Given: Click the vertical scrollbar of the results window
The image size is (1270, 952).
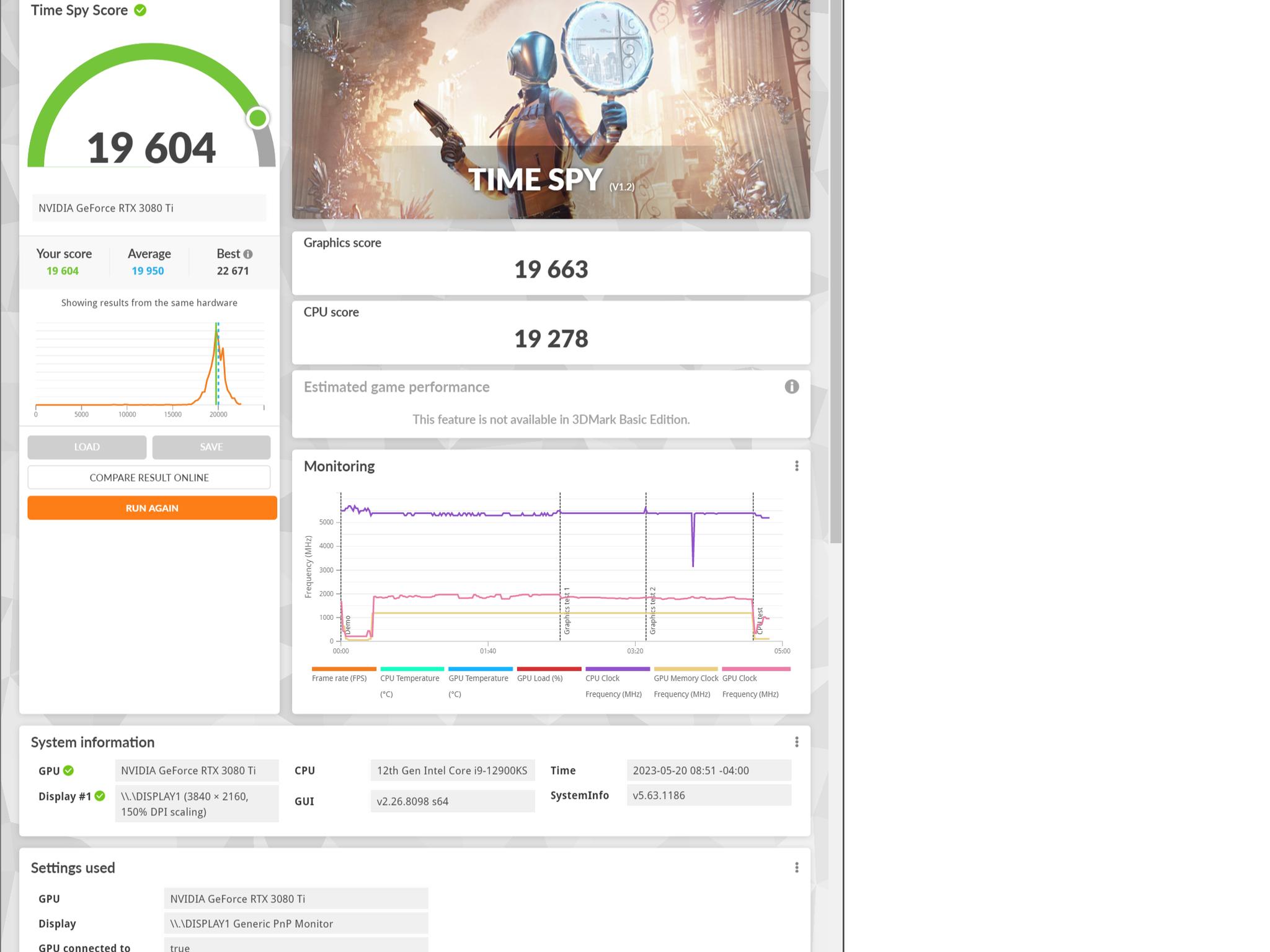Looking at the screenshot, I should 836,271.
